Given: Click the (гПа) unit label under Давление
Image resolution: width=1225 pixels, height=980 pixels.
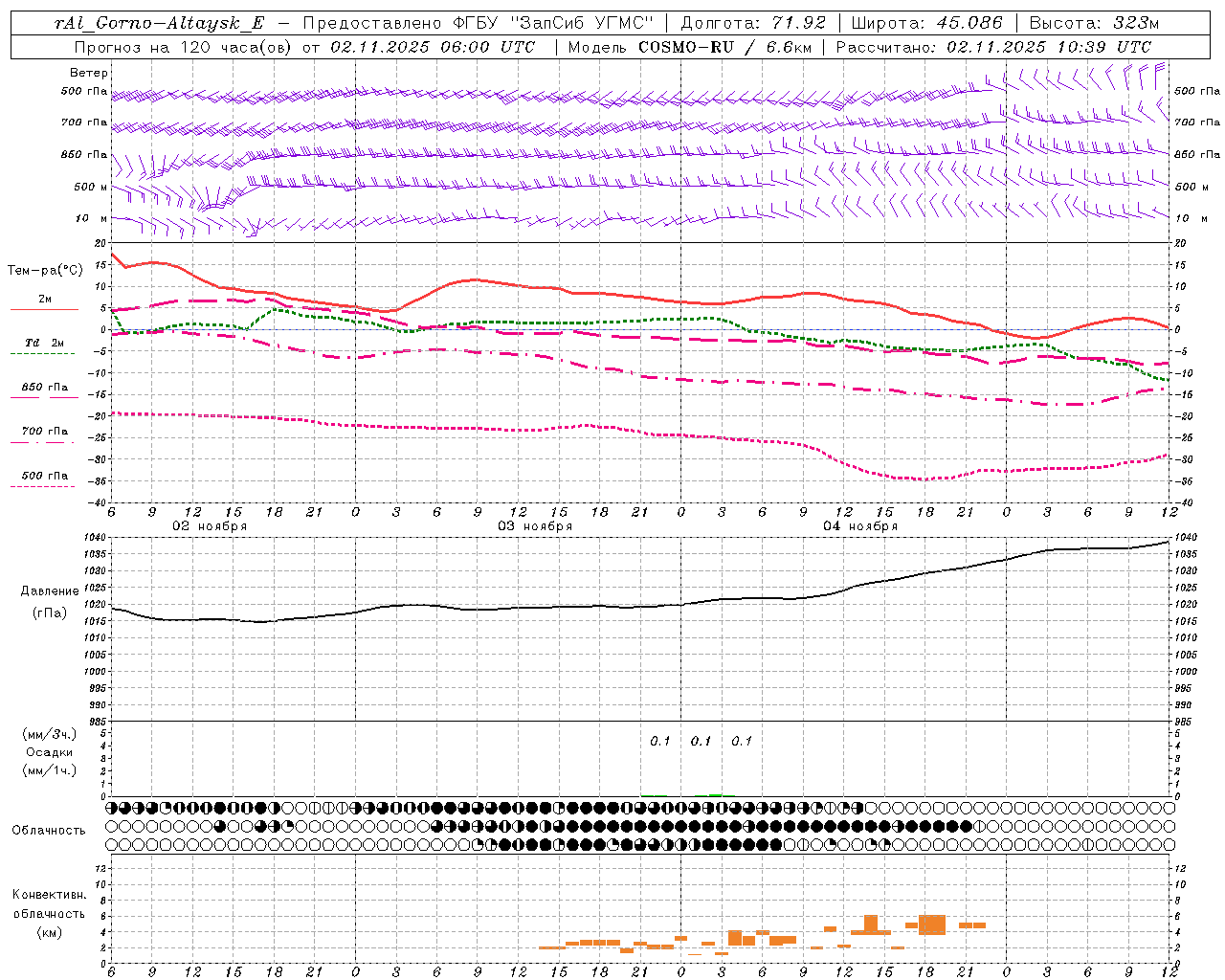Looking at the screenshot, I should [x=50, y=612].
